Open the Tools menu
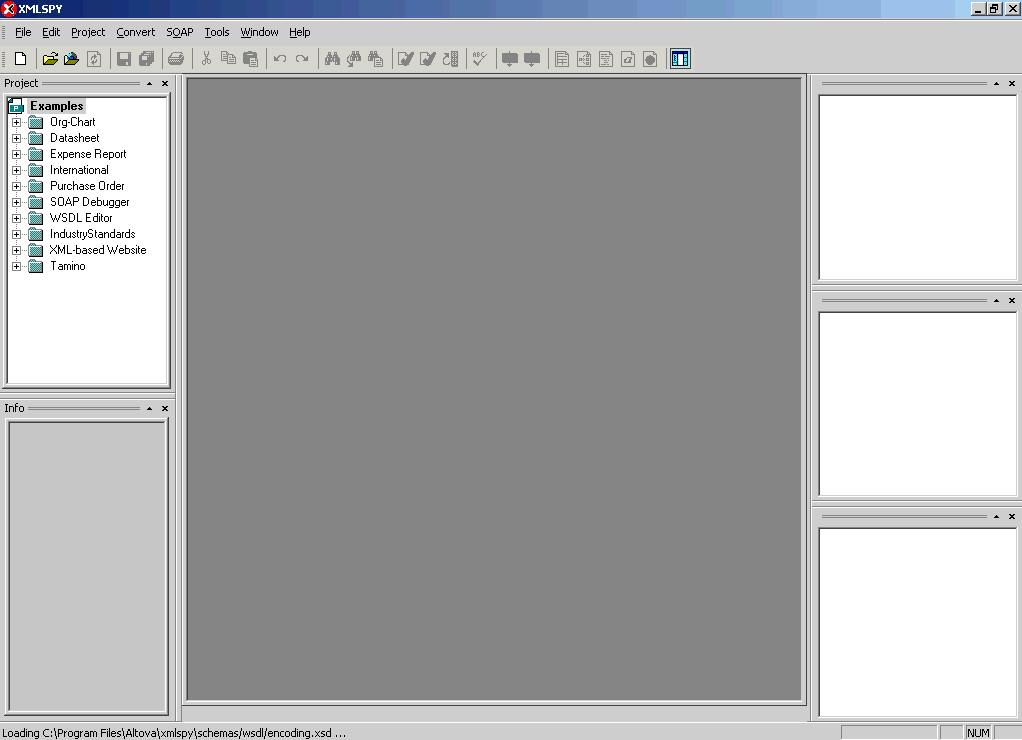1022x740 pixels. click(x=217, y=32)
